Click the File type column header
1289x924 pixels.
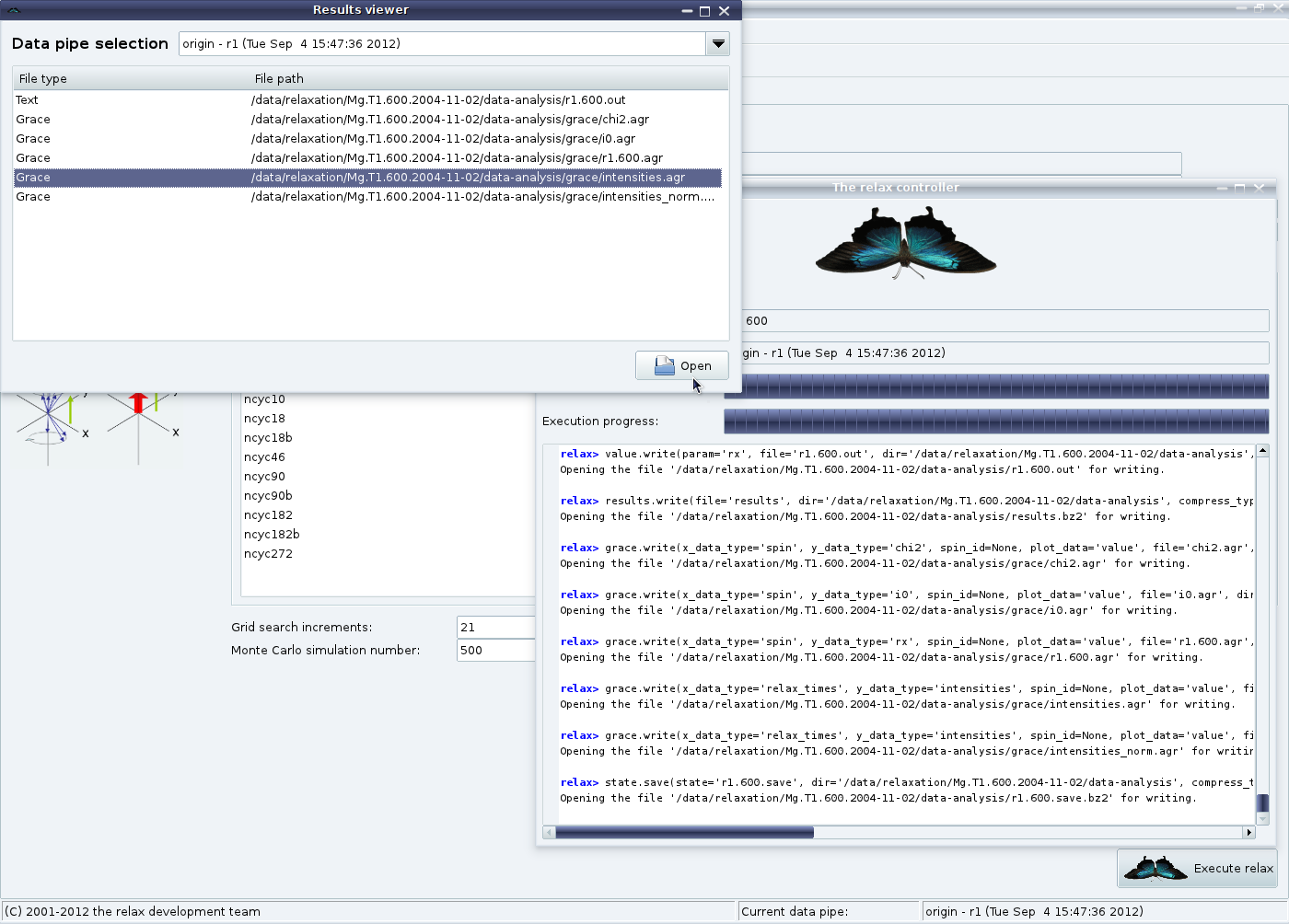click(129, 78)
